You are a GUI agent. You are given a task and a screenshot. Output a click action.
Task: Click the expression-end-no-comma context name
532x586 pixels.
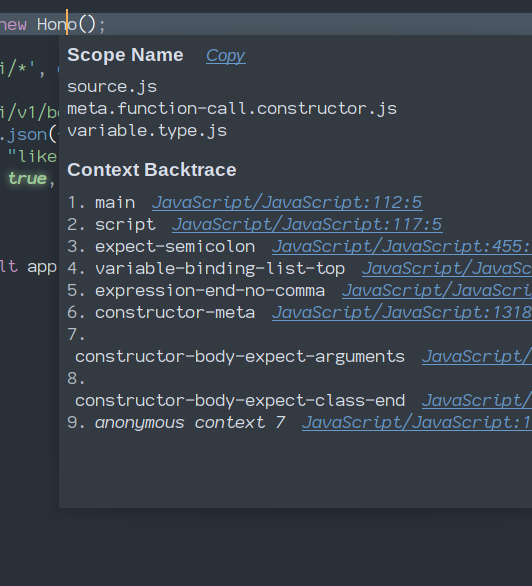210,291
